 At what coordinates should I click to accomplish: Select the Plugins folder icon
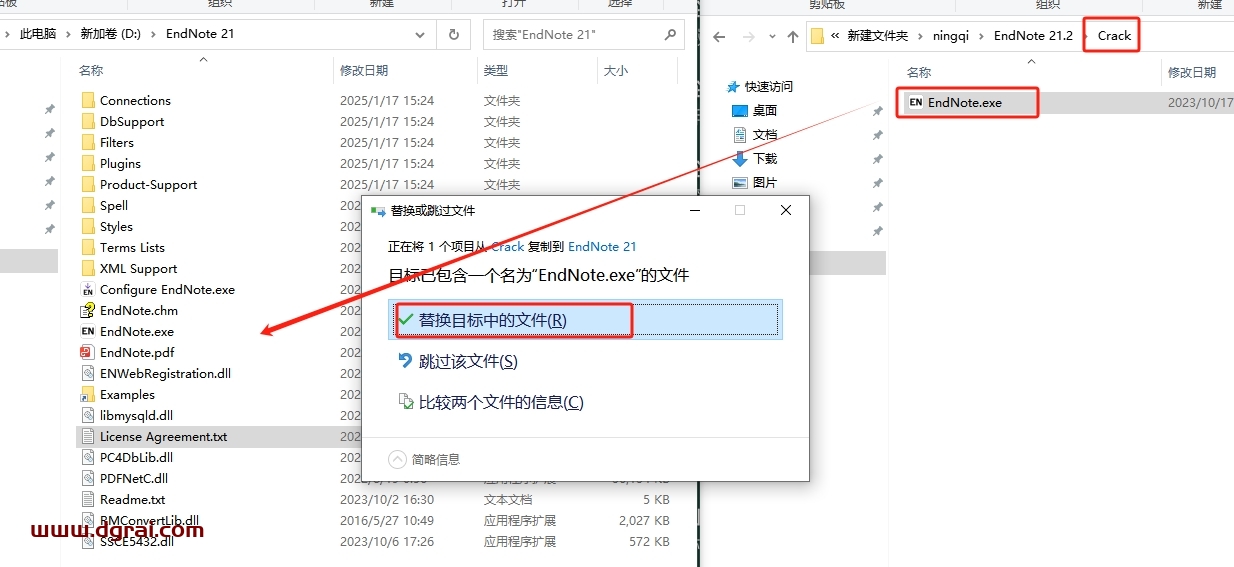pos(88,163)
